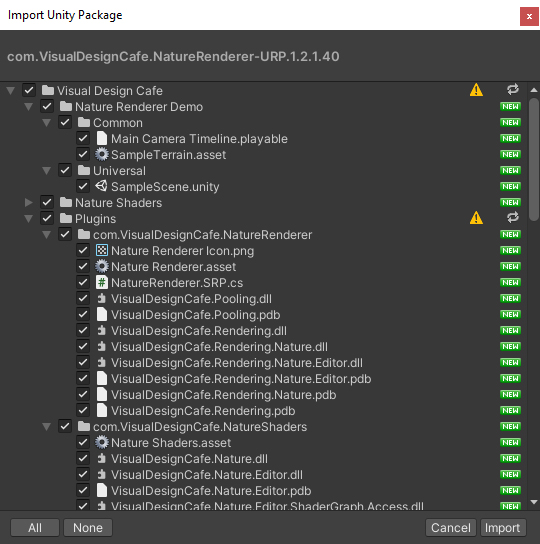This screenshot has height=544, width=540.
Task: Select the Nature Renderer Icon.png file name
Action: pyautogui.click(x=183, y=250)
